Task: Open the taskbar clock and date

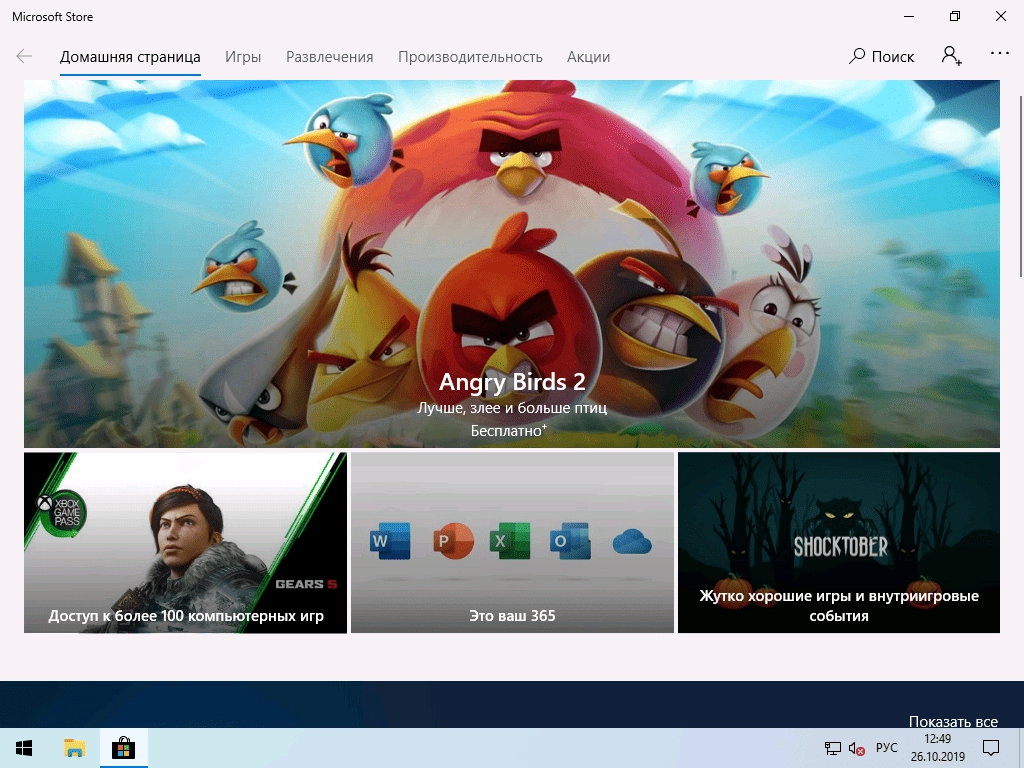Action: click(938, 748)
